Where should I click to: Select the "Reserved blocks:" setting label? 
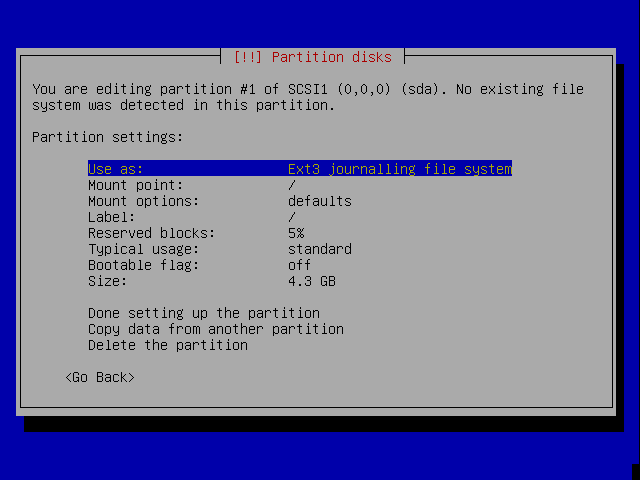coord(151,233)
